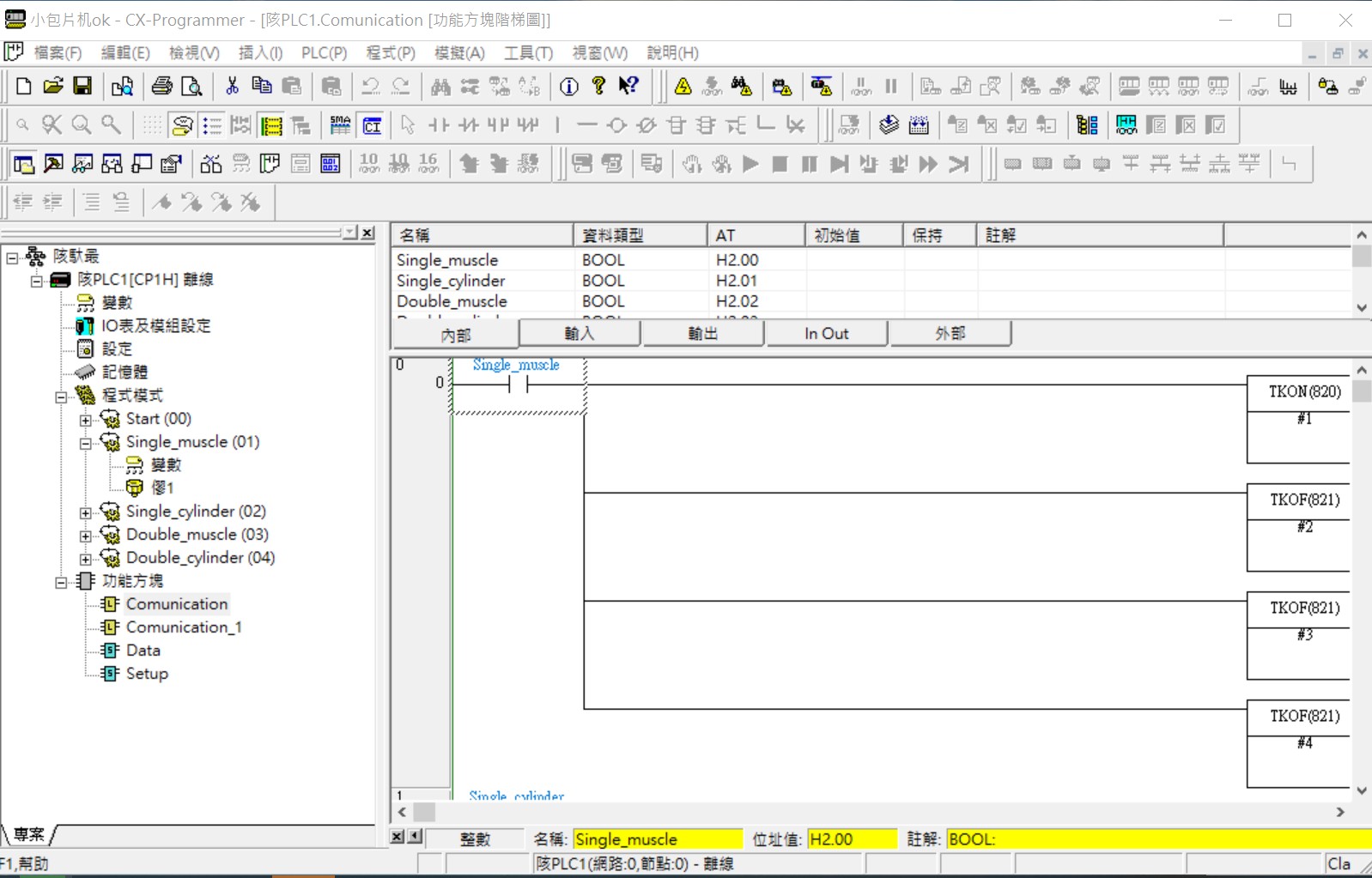Open a project with the folder icon
Screen dimensions: 1372x878
pos(53,86)
